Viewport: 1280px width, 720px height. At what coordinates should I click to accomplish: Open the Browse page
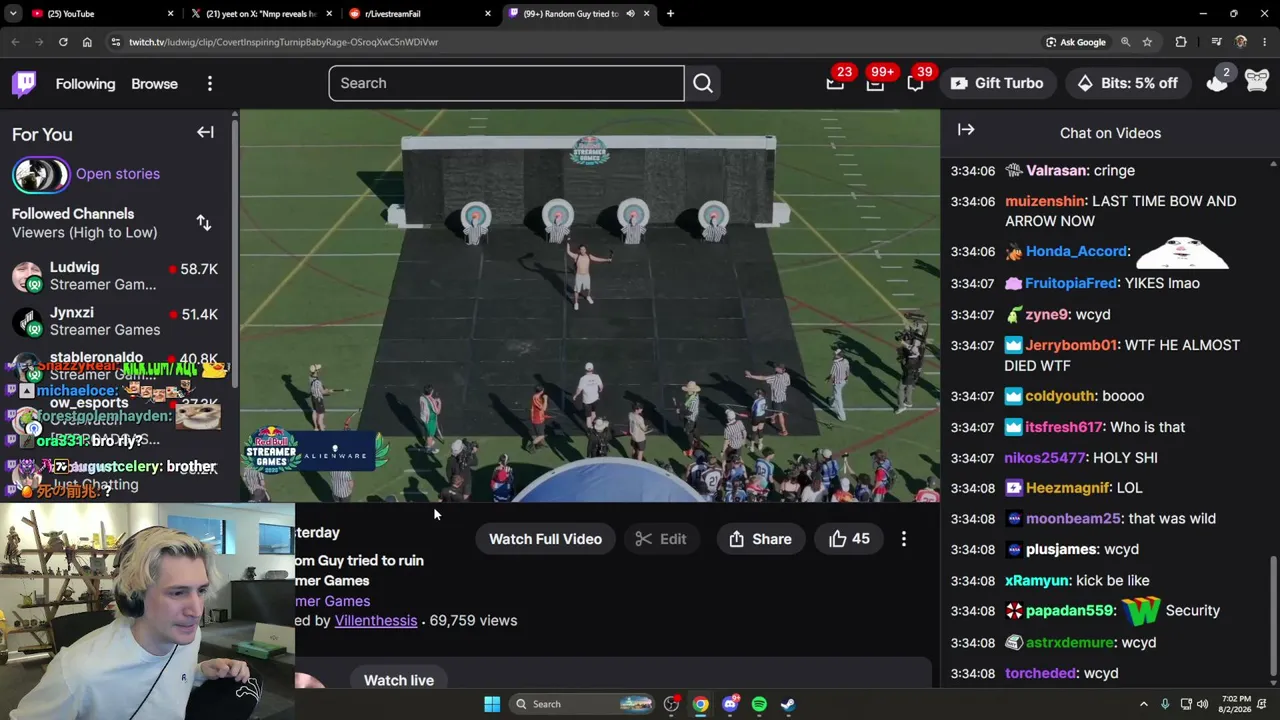pyautogui.click(x=154, y=84)
